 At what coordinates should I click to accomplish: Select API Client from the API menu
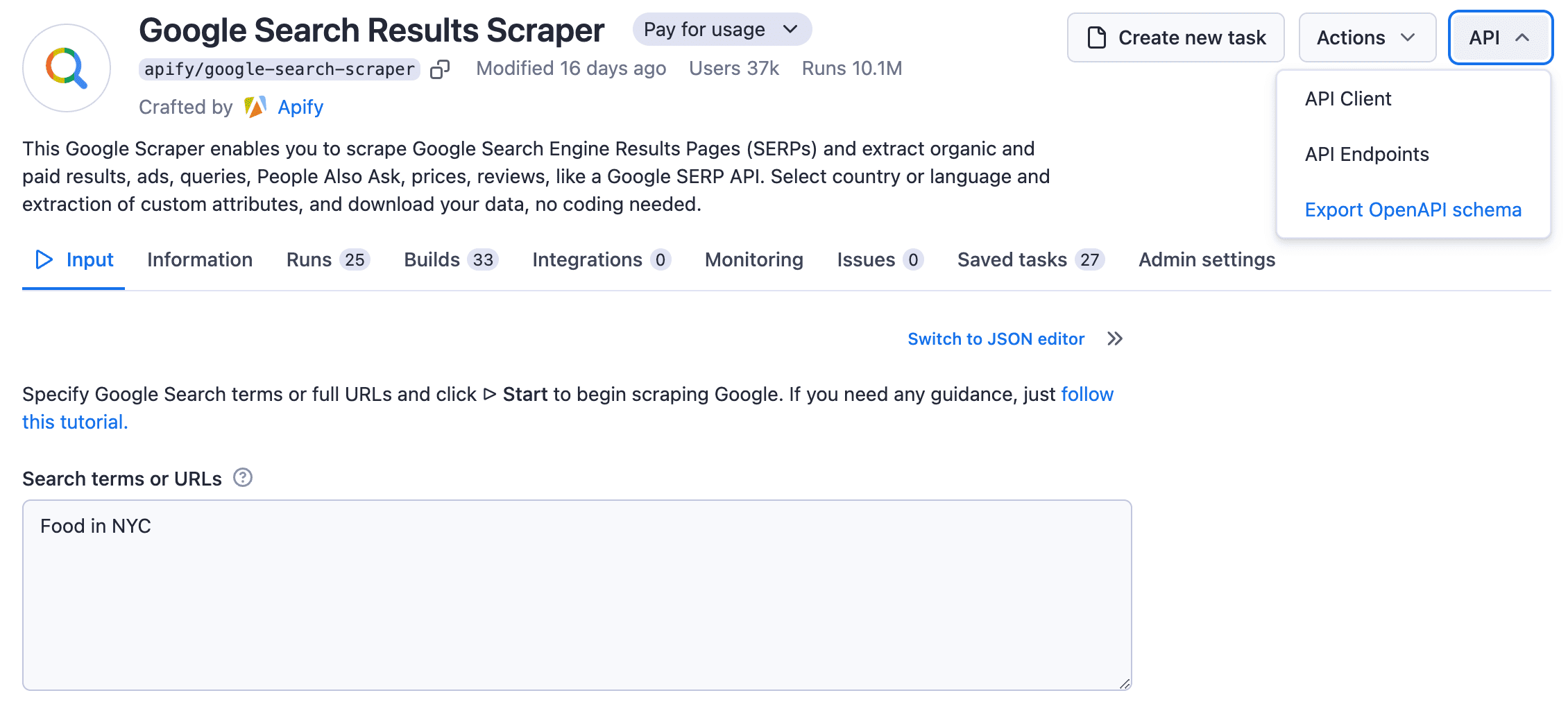[x=1347, y=98]
